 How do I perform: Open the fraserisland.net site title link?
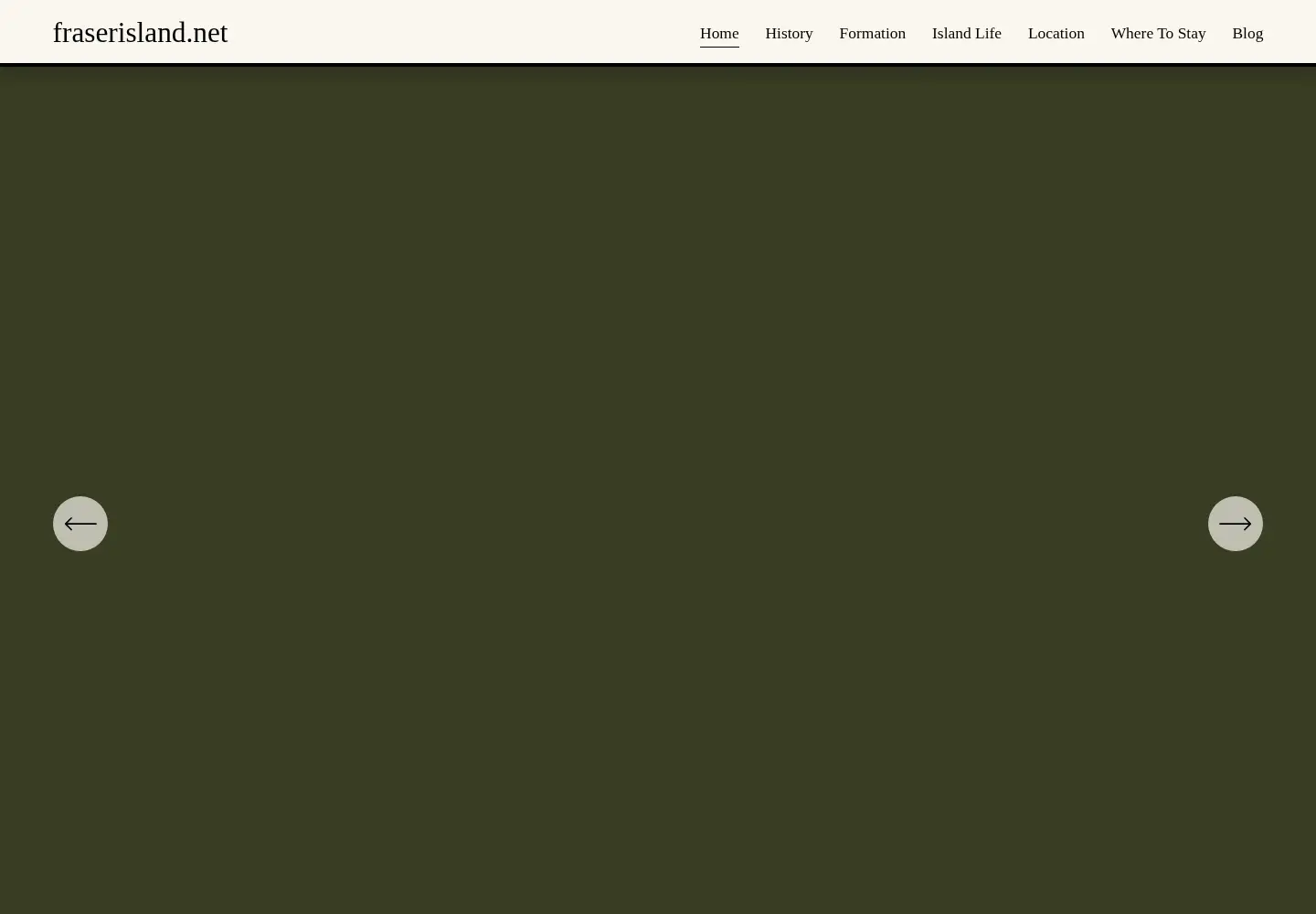click(140, 33)
